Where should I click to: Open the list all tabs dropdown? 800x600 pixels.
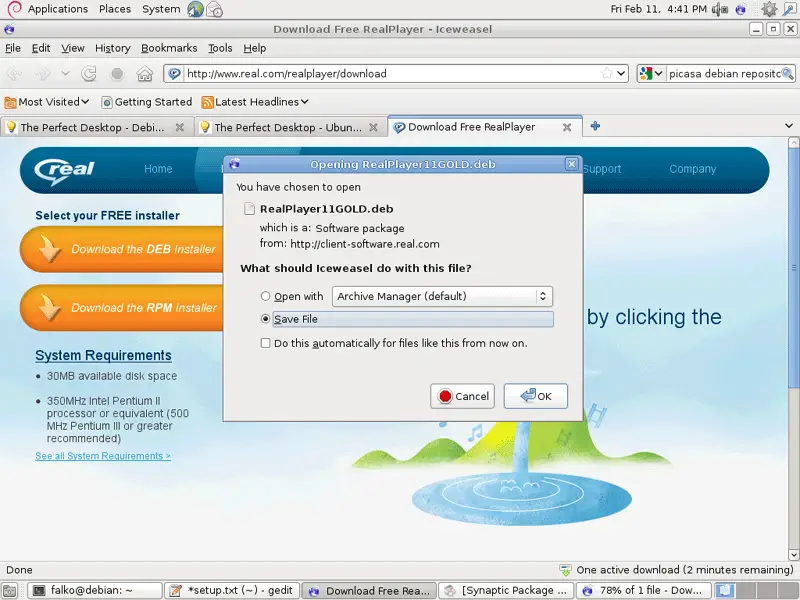point(789,126)
